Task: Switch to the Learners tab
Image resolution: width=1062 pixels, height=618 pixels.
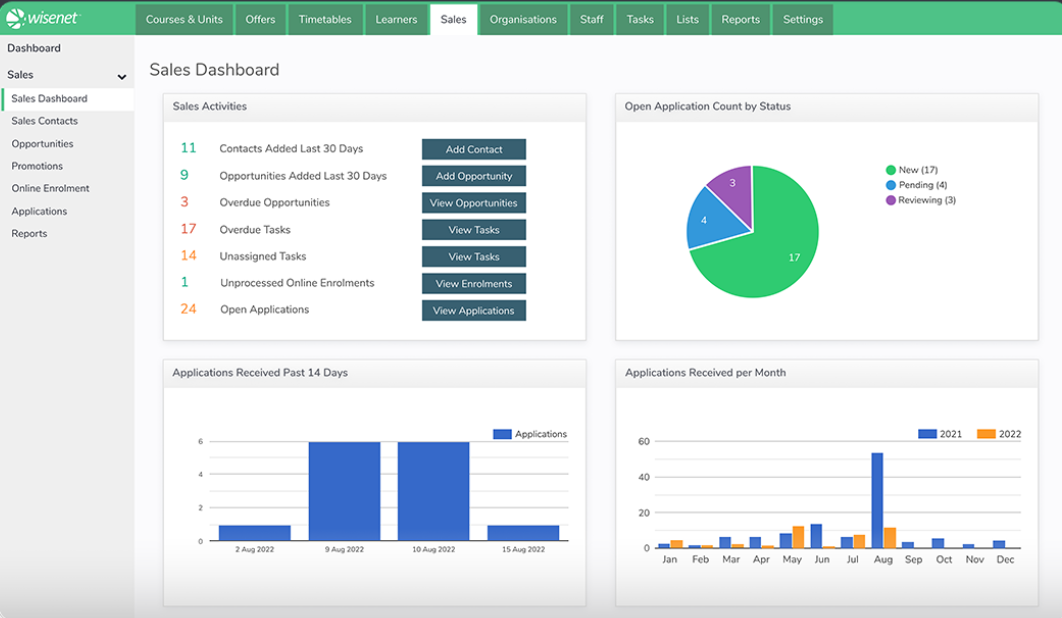Action: pos(396,20)
